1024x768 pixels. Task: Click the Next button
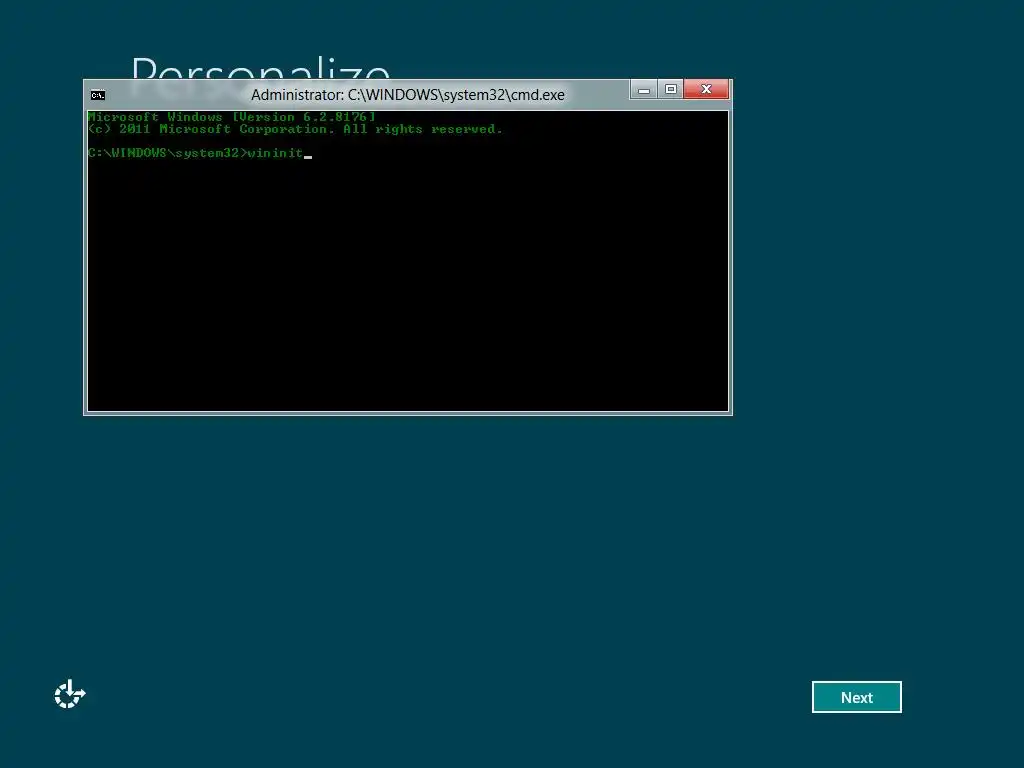(x=856, y=697)
